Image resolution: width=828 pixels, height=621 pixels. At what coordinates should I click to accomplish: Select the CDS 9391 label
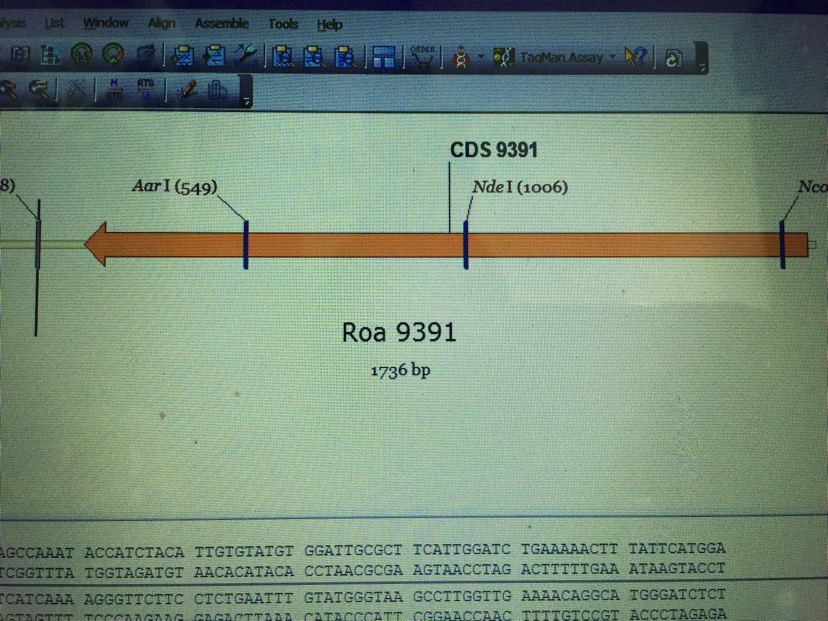(494, 150)
